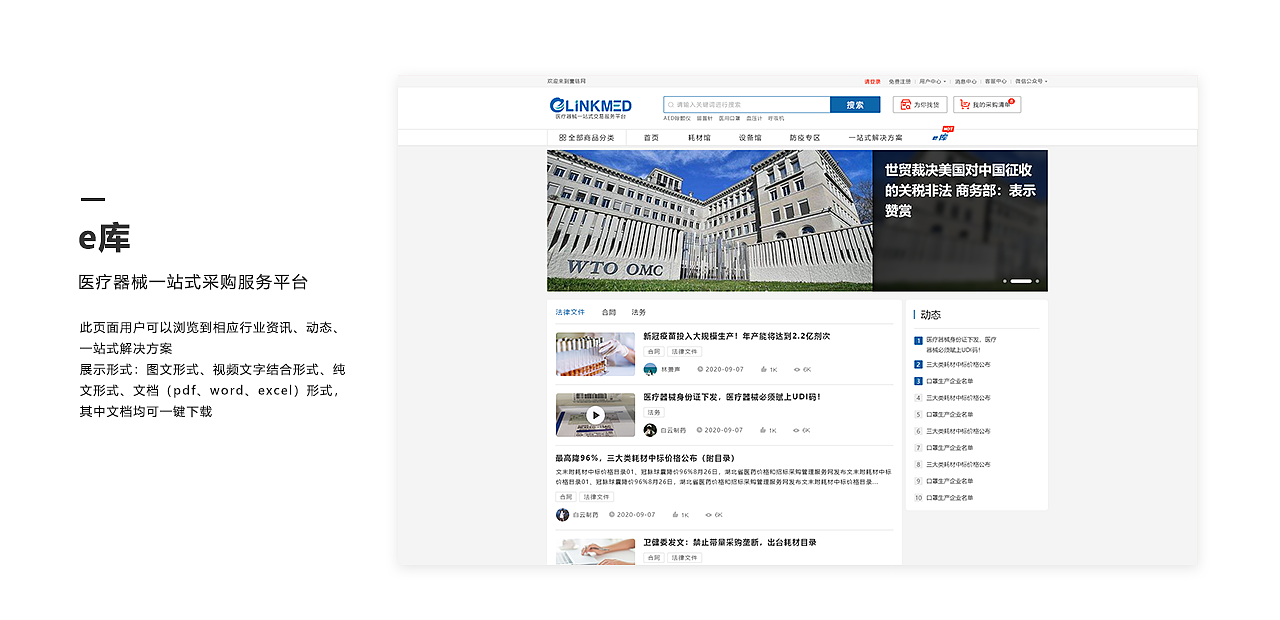Open 设备馆 in the navigation bar
The image size is (1280, 620).
[750, 138]
